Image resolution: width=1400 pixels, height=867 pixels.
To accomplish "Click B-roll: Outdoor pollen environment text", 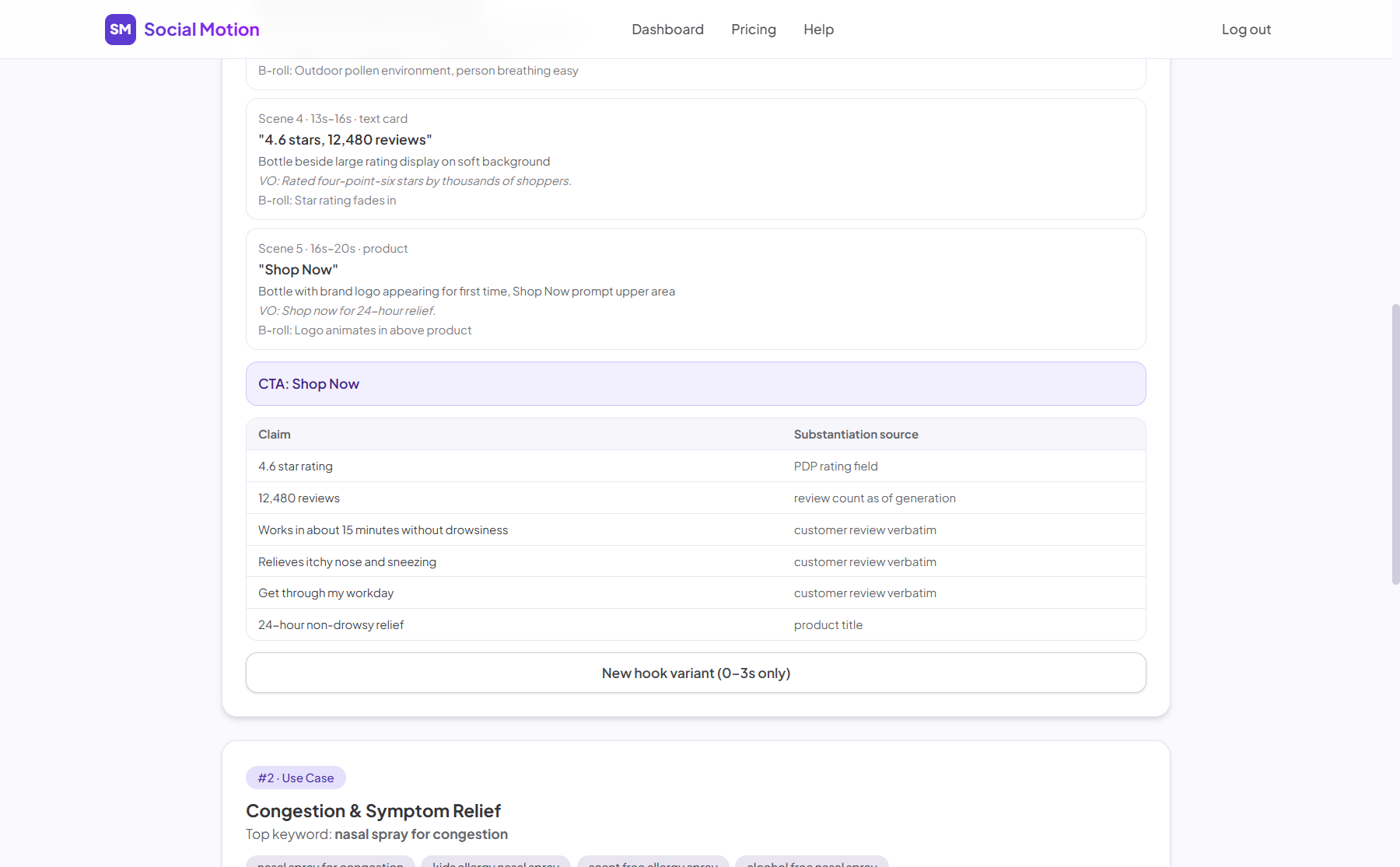I will [x=418, y=71].
